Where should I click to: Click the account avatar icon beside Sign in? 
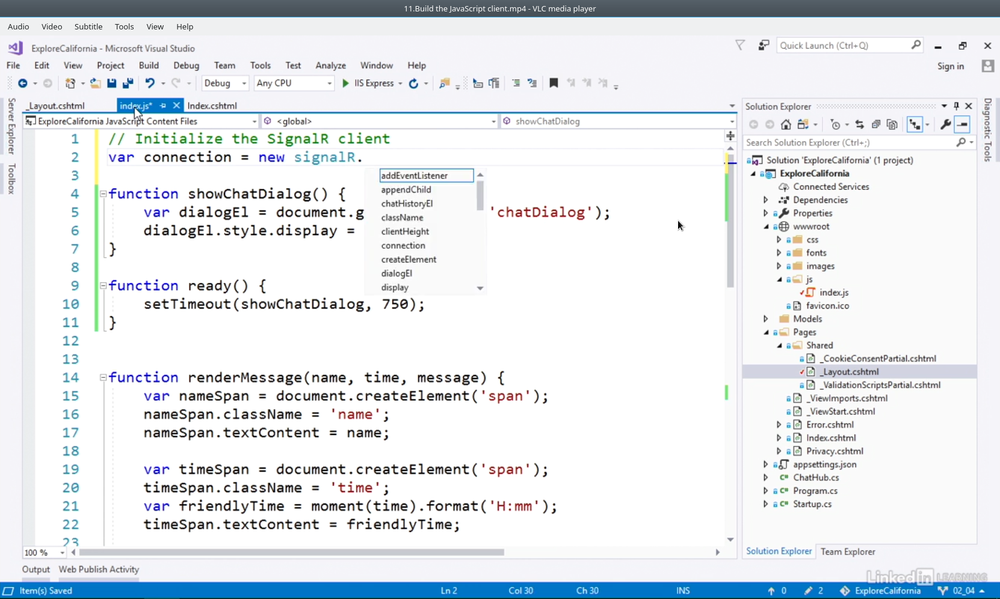988,66
